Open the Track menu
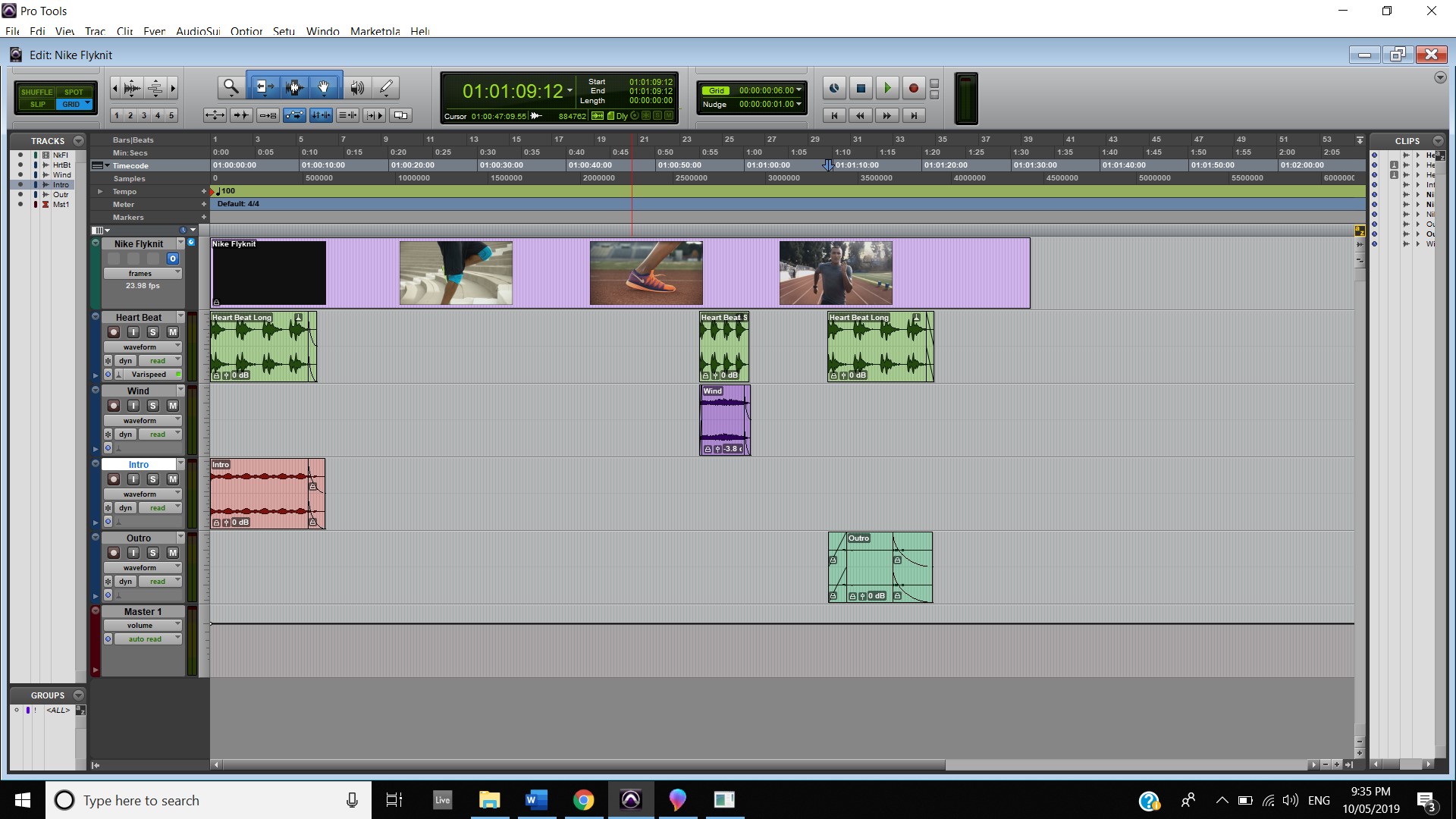1456x819 pixels. 95,31
